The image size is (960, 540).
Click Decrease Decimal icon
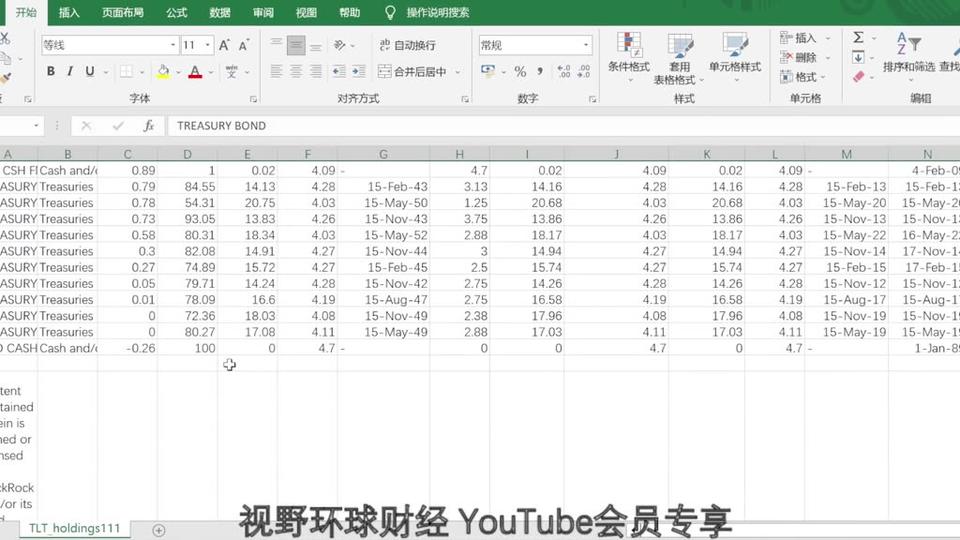click(583, 72)
